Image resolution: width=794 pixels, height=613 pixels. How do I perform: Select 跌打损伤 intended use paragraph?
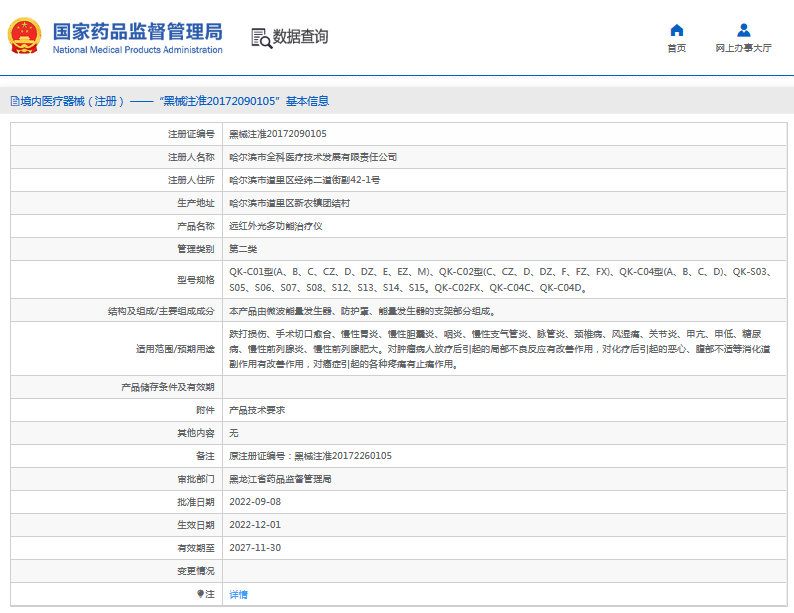tap(500, 349)
